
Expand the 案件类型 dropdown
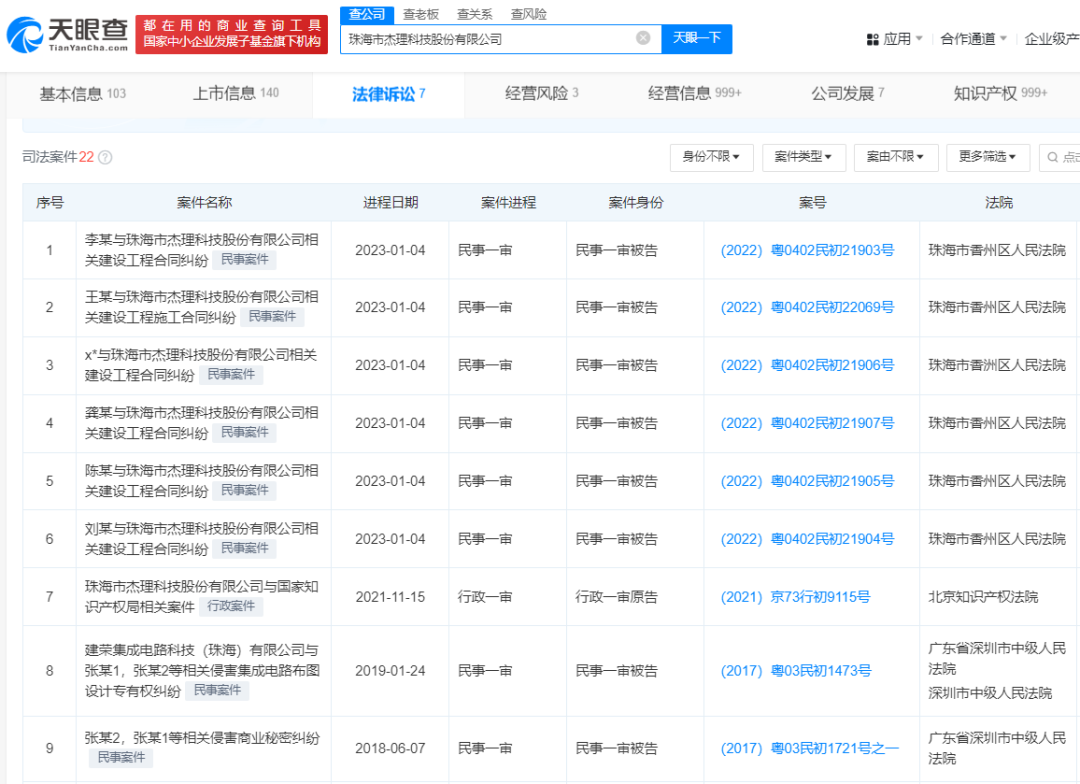pyautogui.click(x=804, y=157)
